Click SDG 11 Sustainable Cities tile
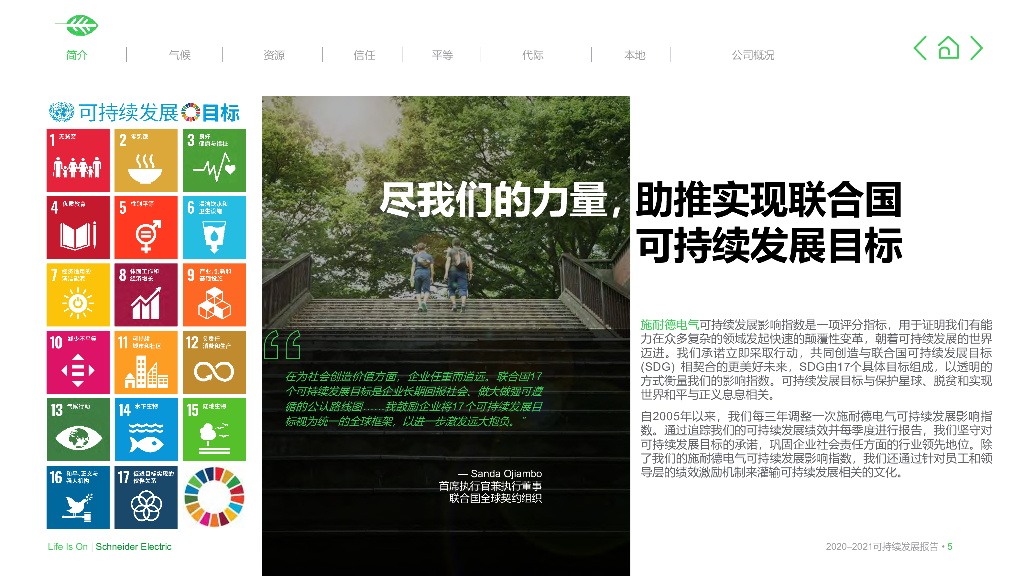Image resolution: width=1024 pixels, height=576 pixels. pyautogui.click(x=146, y=362)
